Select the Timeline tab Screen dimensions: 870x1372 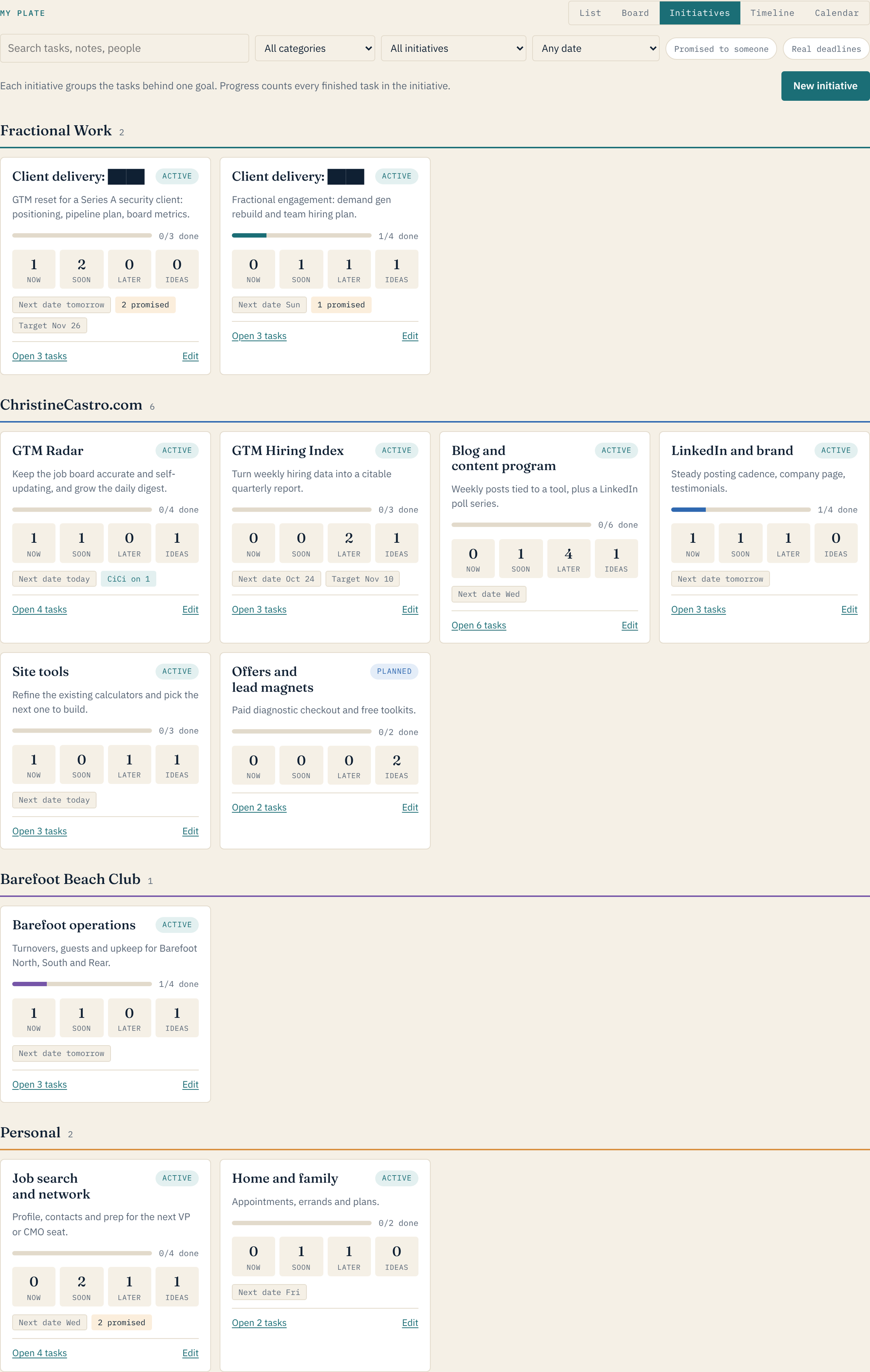pos(772,13)
